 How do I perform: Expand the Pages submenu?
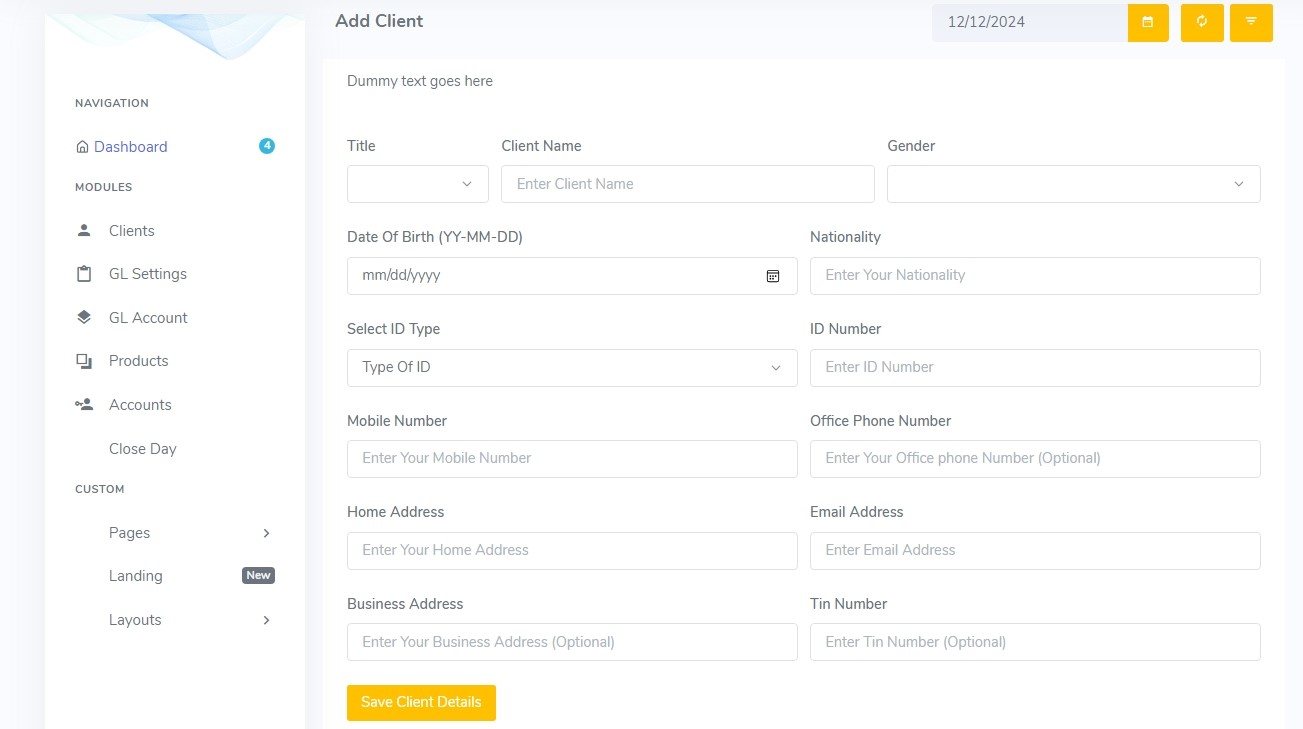[266, 533]
